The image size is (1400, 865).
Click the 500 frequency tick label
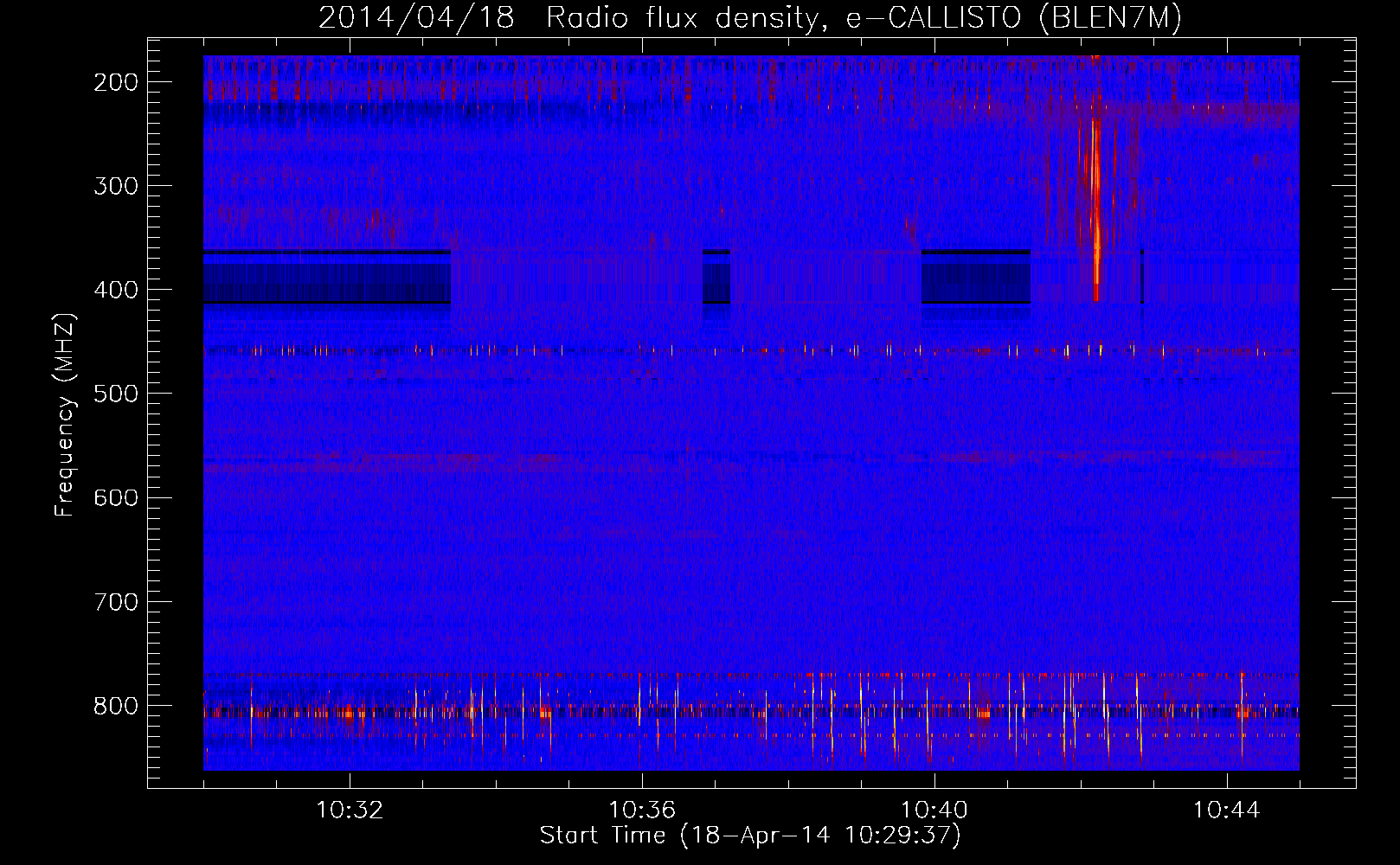point(116,394)
